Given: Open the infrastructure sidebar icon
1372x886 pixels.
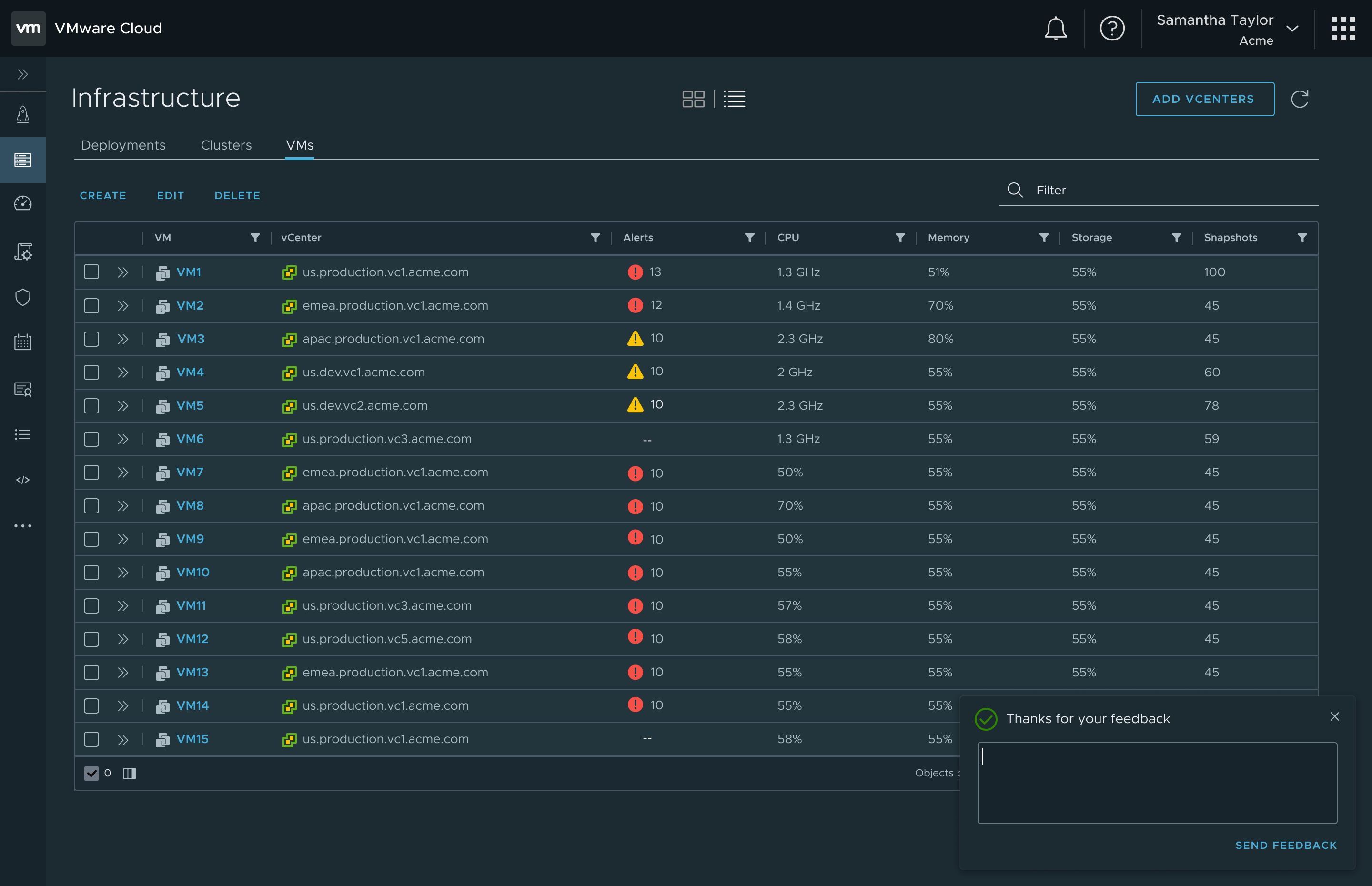Looking at the screenshot, I should tap(23, 160).
